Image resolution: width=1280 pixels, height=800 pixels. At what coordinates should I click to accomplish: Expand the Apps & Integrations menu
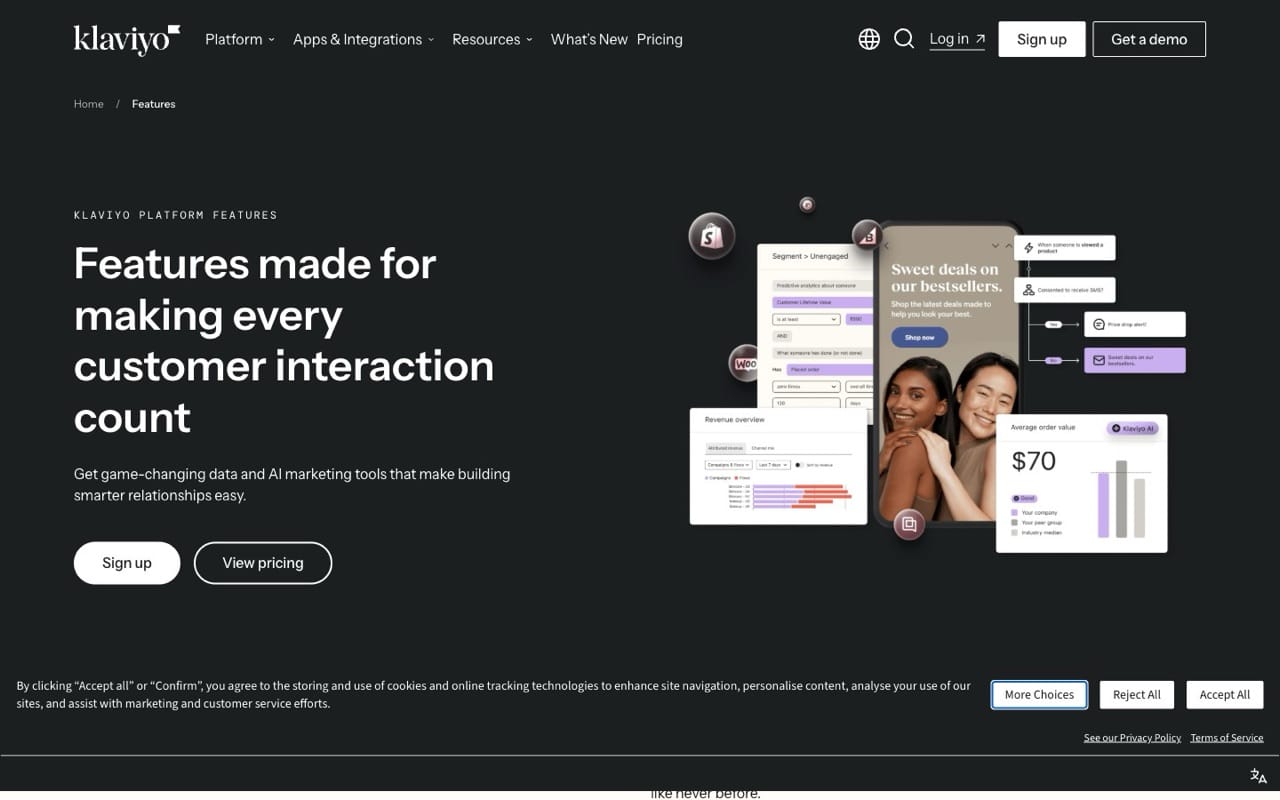point(364,39)
